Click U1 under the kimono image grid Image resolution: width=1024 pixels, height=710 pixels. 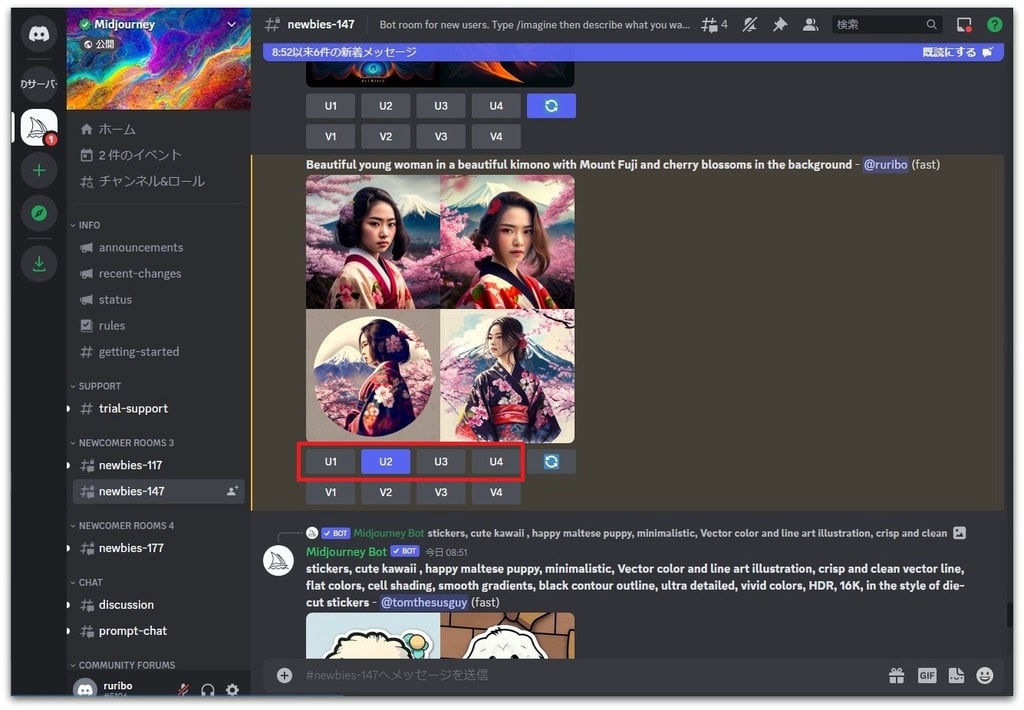pos(330,462)
